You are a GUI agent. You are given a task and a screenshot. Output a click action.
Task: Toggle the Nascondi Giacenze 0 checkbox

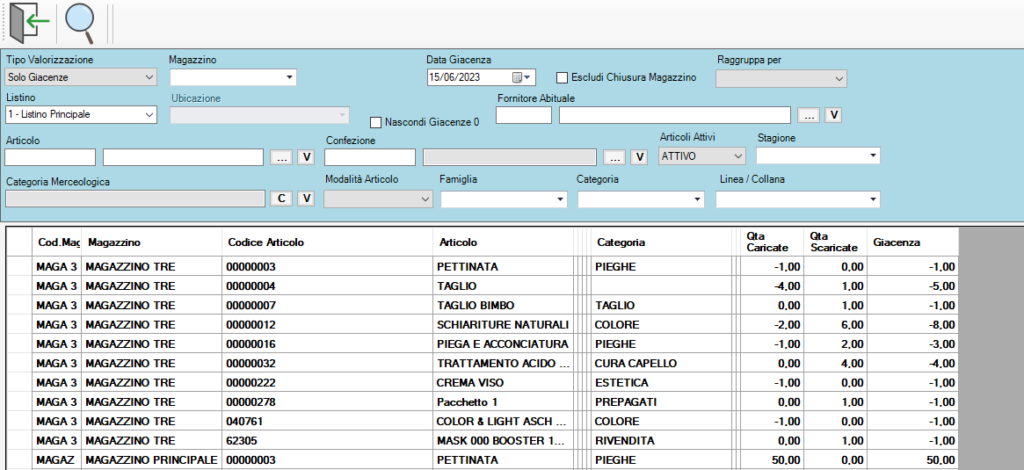pos(376,122)
